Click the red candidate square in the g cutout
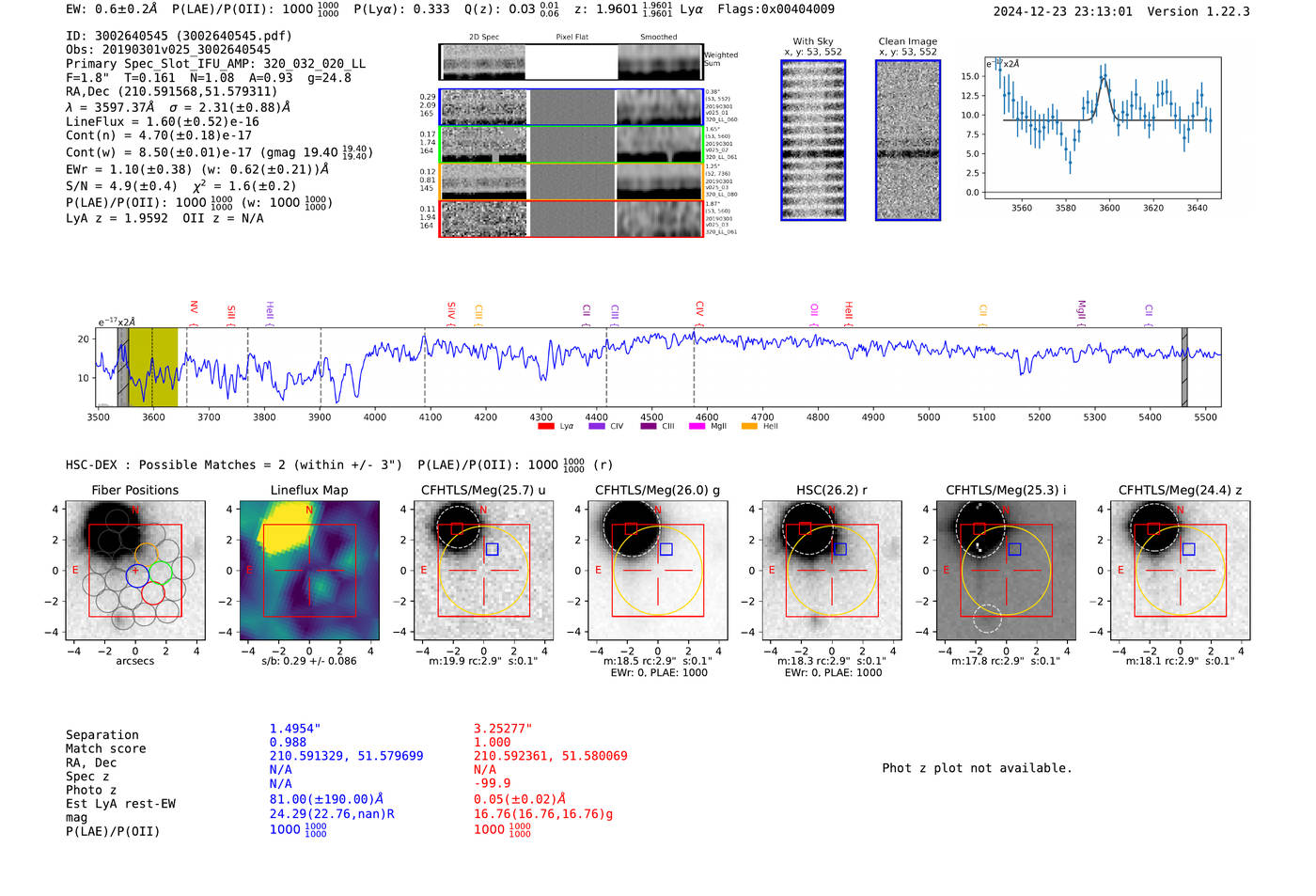The image size is (1316, 896). [x=631, y=529]
